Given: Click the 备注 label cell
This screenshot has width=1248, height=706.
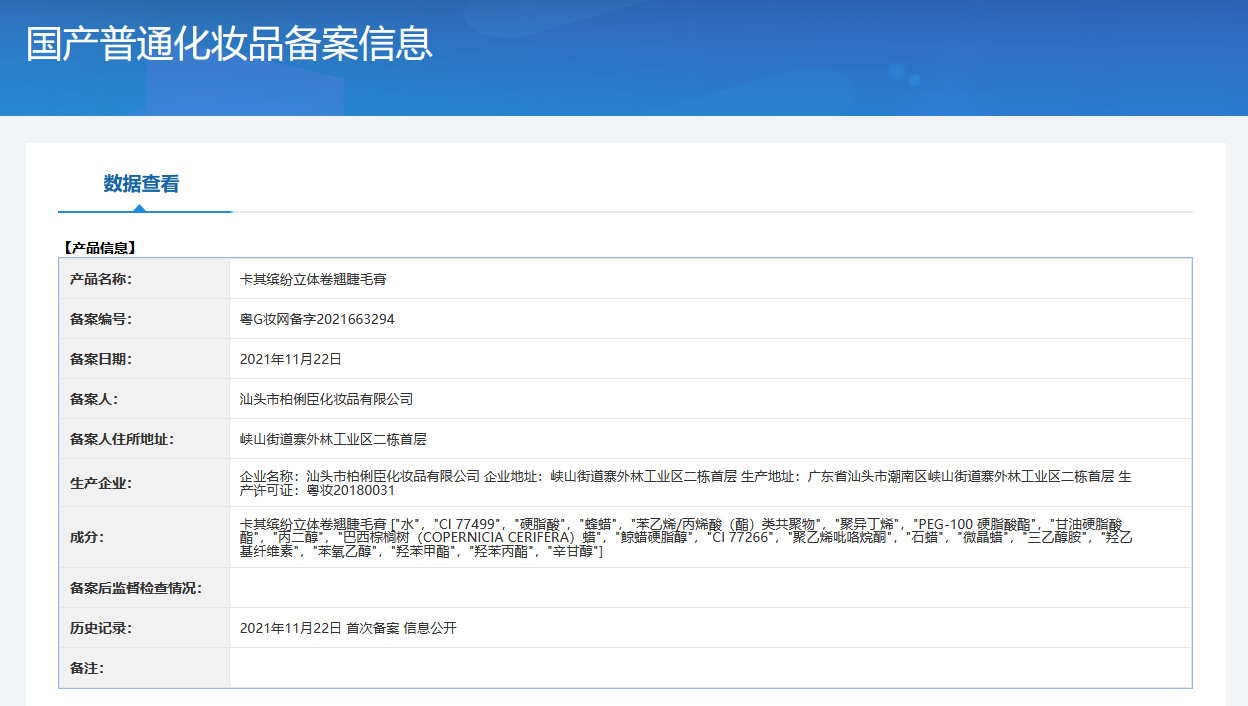Looking at the screenshot, I should coord(144,668).
